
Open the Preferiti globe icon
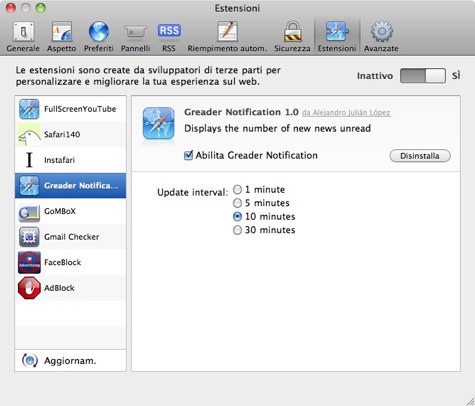point(98,32)
